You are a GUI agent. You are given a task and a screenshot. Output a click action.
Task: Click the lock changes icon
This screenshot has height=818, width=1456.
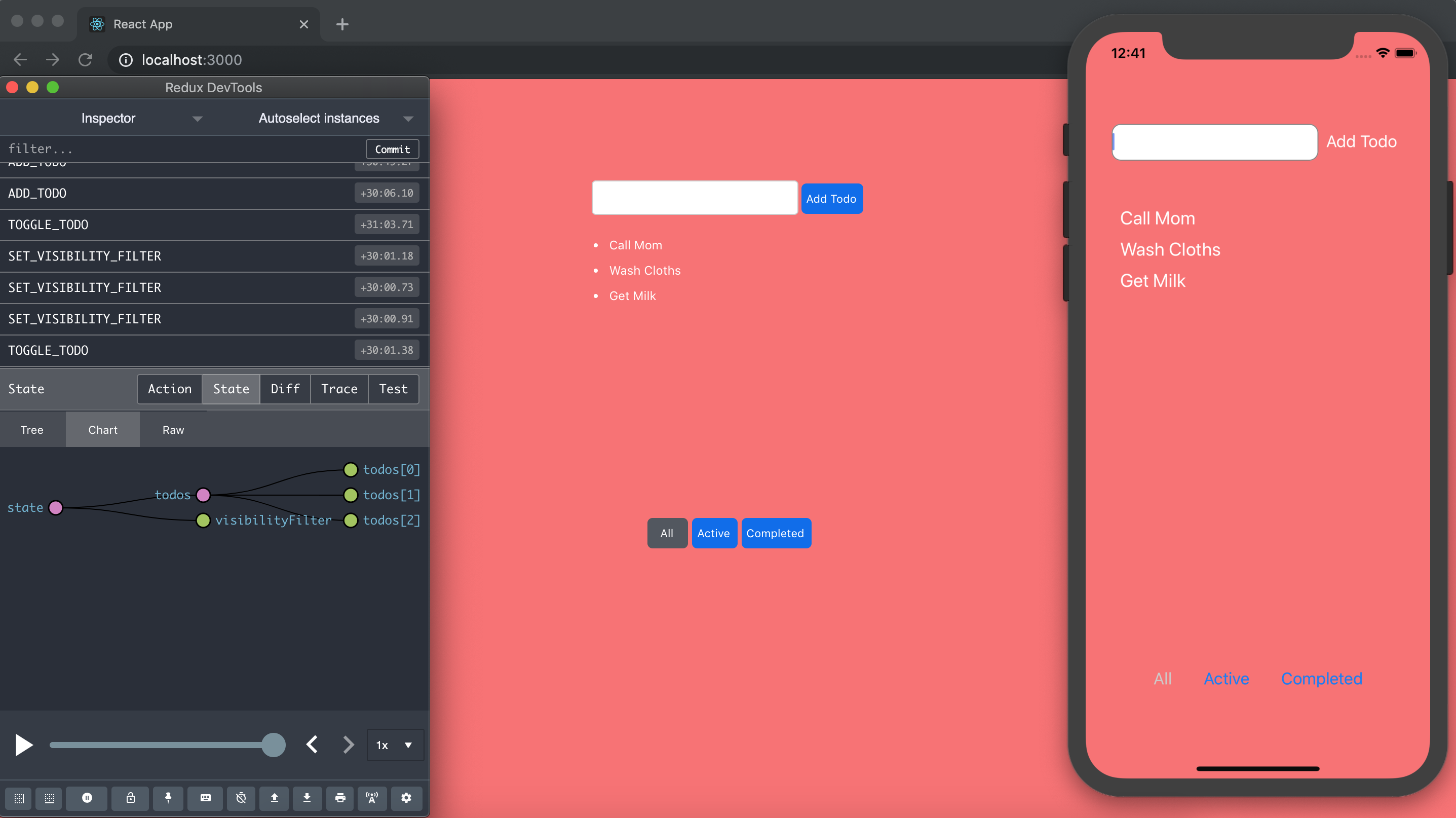pos(131,798)
